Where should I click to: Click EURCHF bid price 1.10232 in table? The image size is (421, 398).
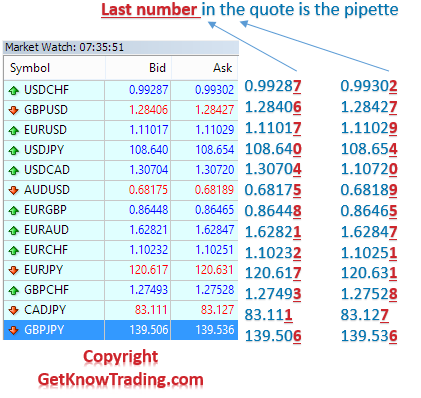(148, 250)
